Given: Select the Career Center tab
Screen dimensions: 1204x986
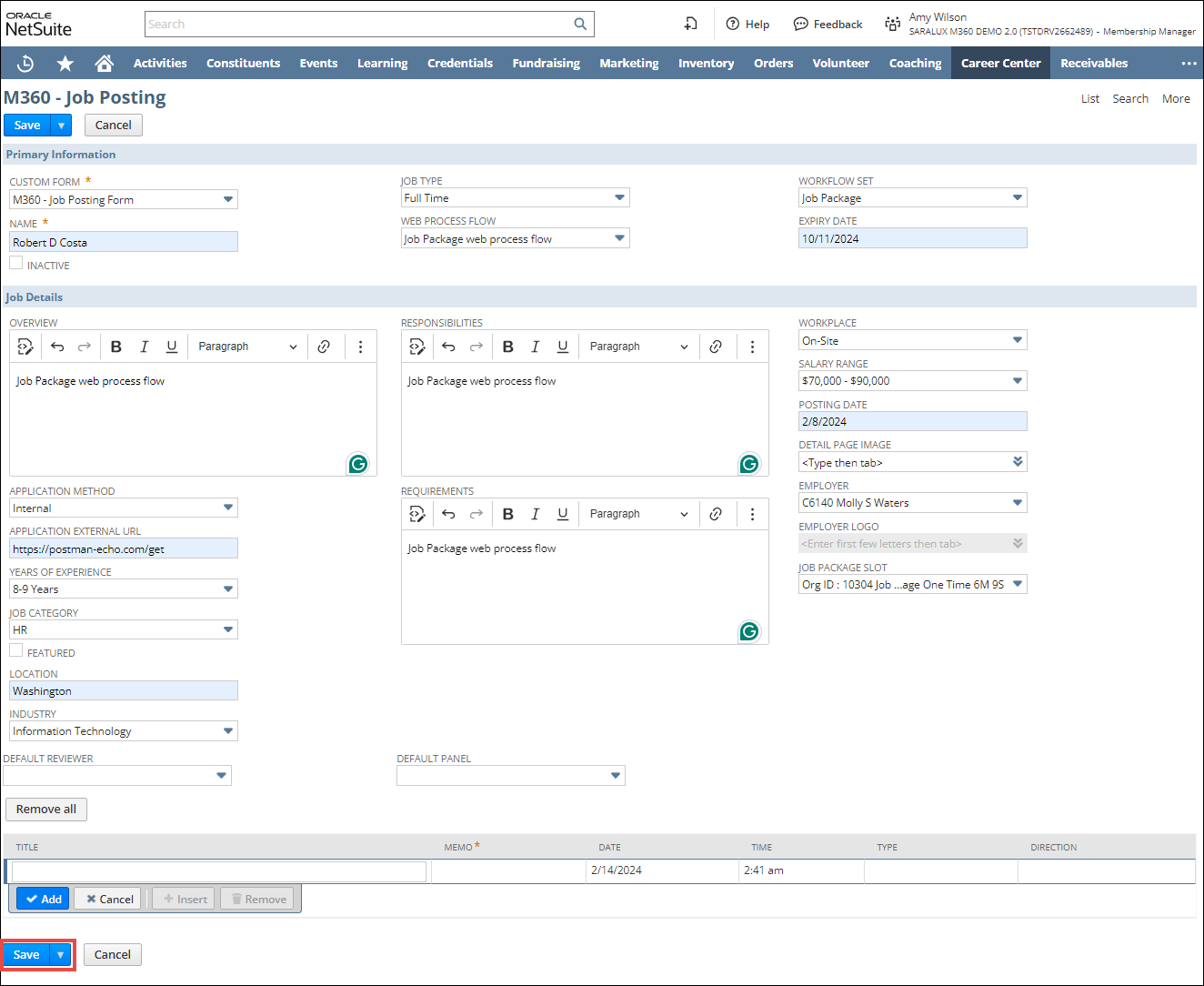Looking at the screenshot, I should (1000, 63).
